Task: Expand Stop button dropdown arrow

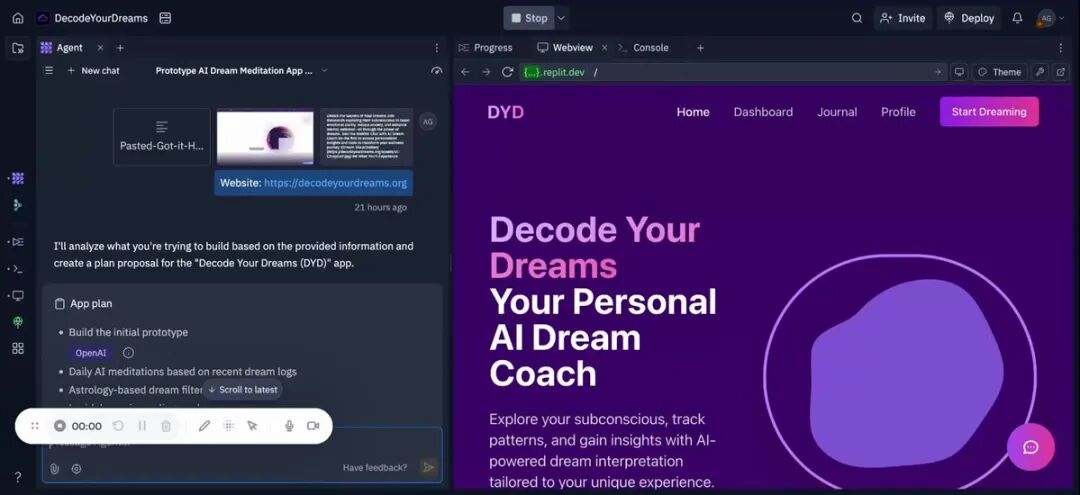Action: [x=561, y=19]
